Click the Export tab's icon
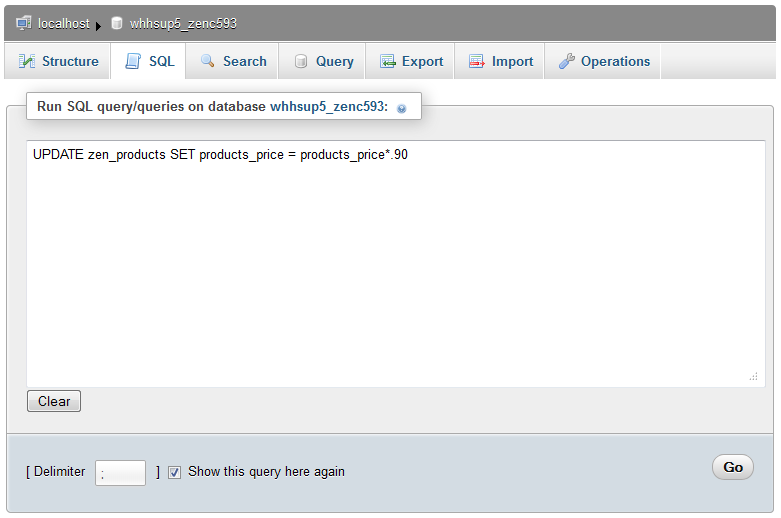 (387, 62)
